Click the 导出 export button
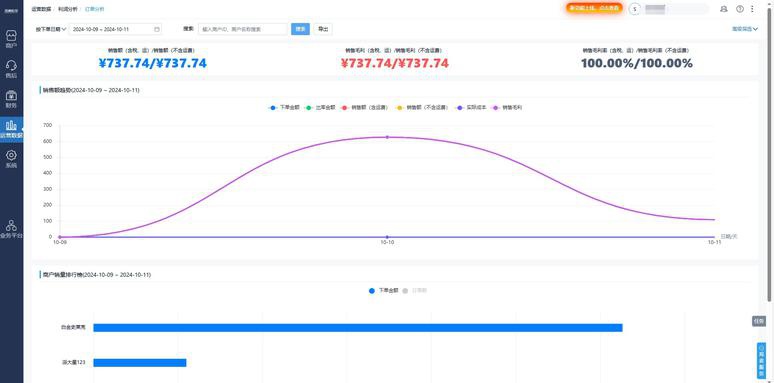The width and height of the screenshot is (774, 383). [323, 29]
